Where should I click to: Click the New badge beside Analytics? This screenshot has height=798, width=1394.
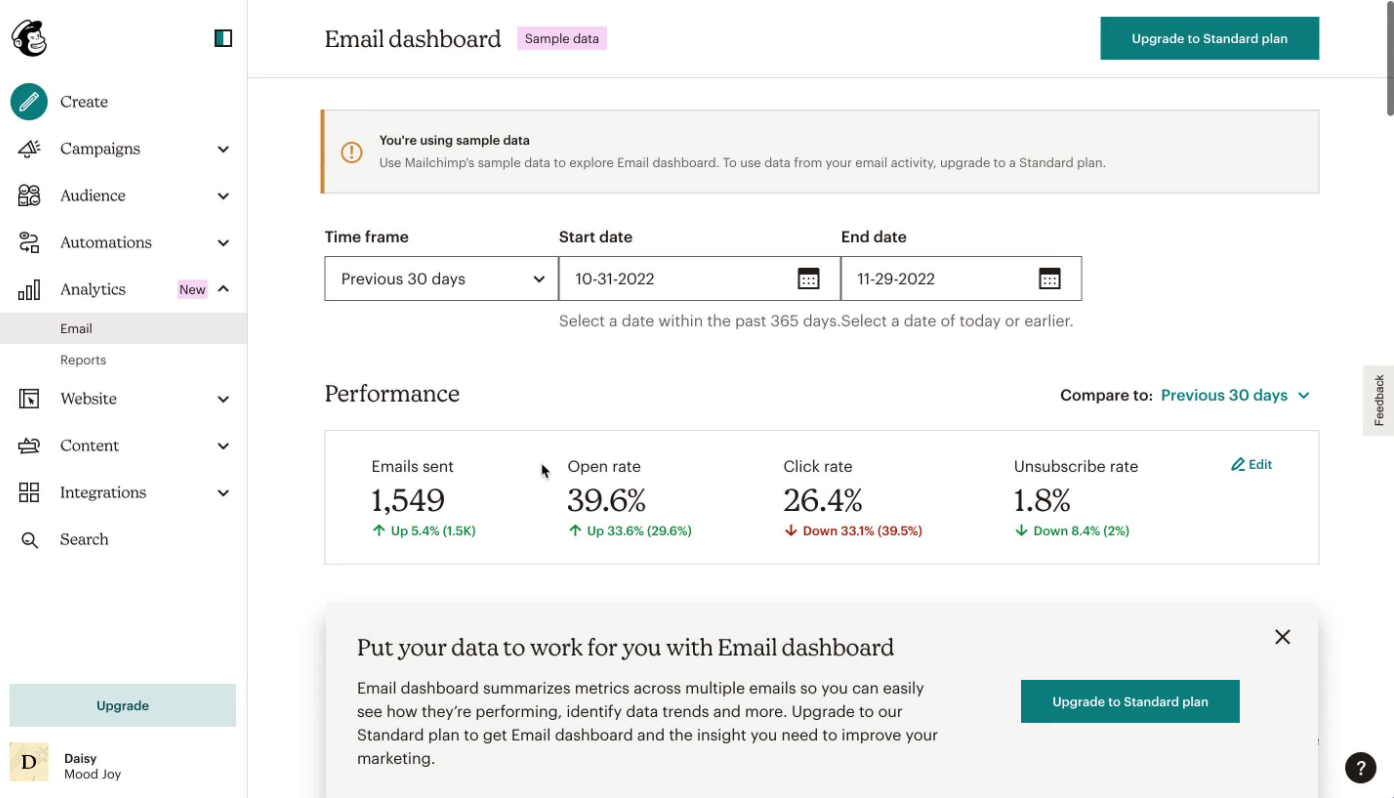pos(192,290)
